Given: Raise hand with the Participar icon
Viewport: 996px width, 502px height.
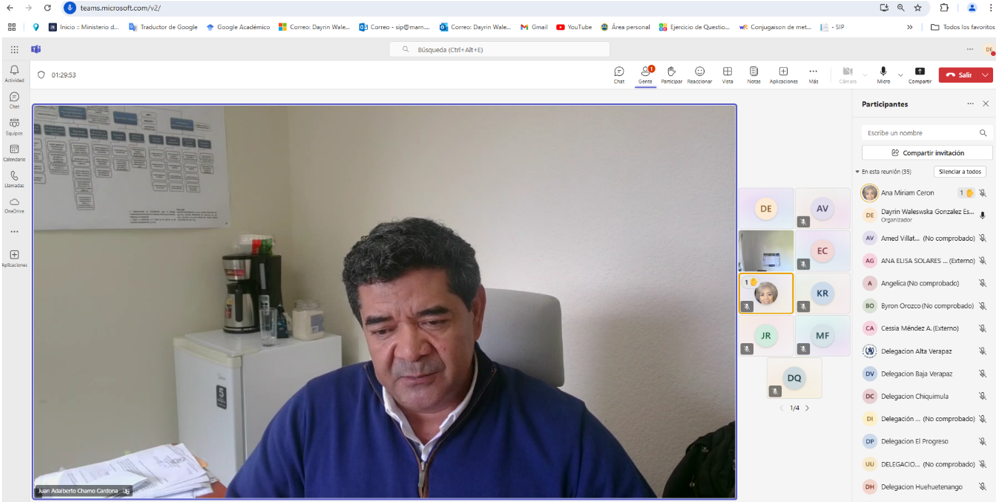Looking at the screenshot, I should click(x=671, y=74).
